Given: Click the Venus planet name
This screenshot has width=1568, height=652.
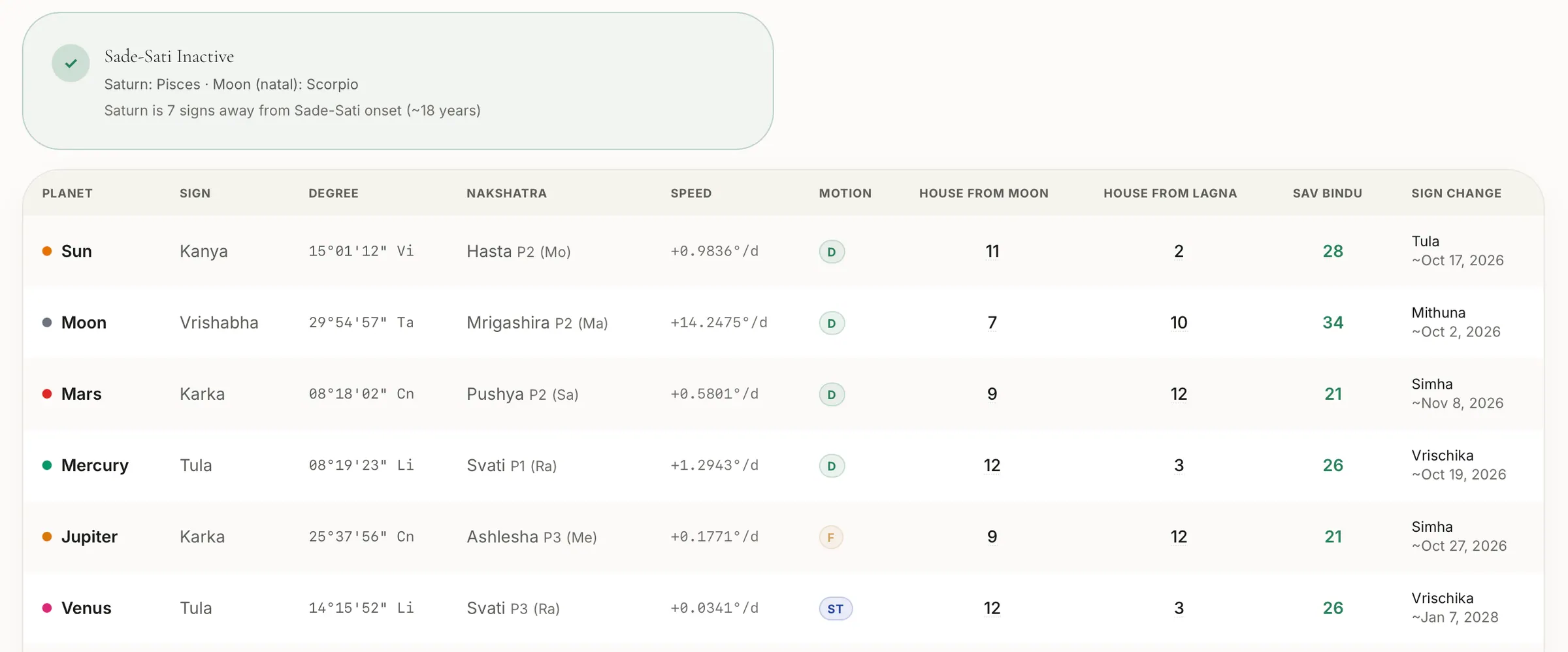Looking at the screenshot, I should [86, 608].
